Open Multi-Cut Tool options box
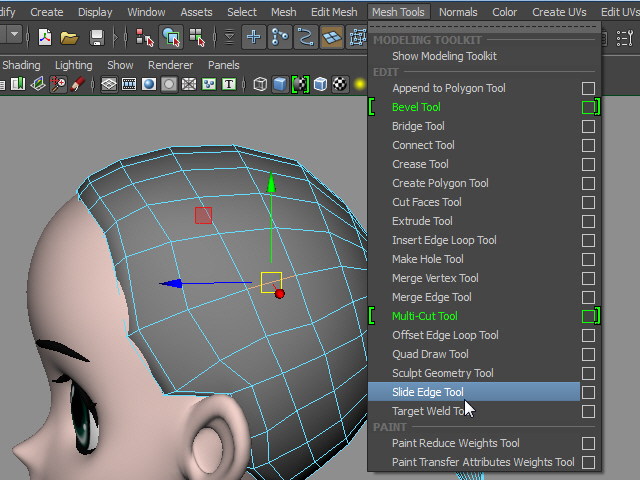This screenshot has height=480, width=640. click(588, 316)
